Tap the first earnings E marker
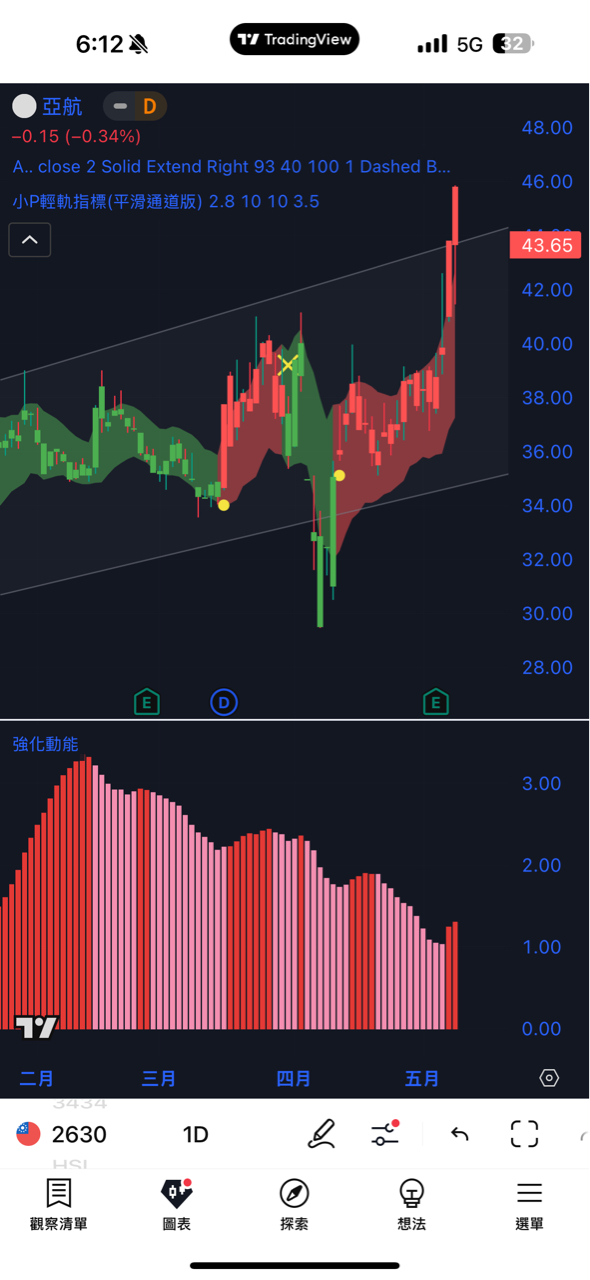 pos(147,703)
